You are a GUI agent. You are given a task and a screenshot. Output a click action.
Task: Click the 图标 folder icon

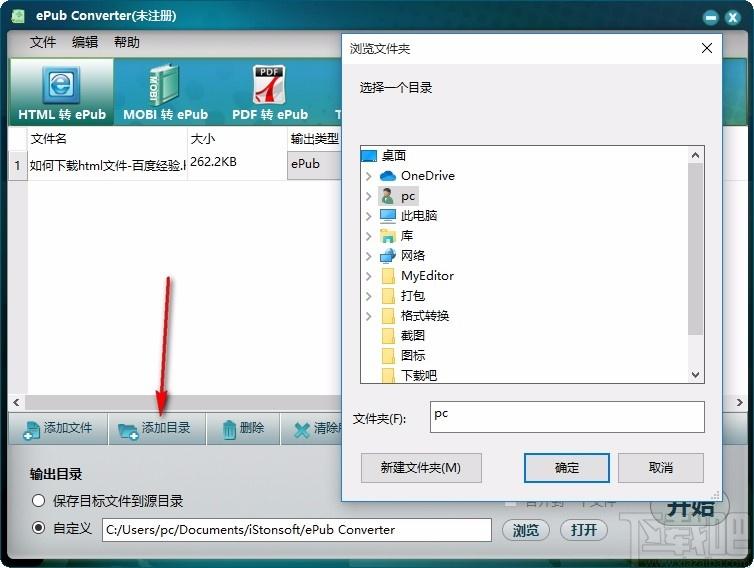coord(388,355)
